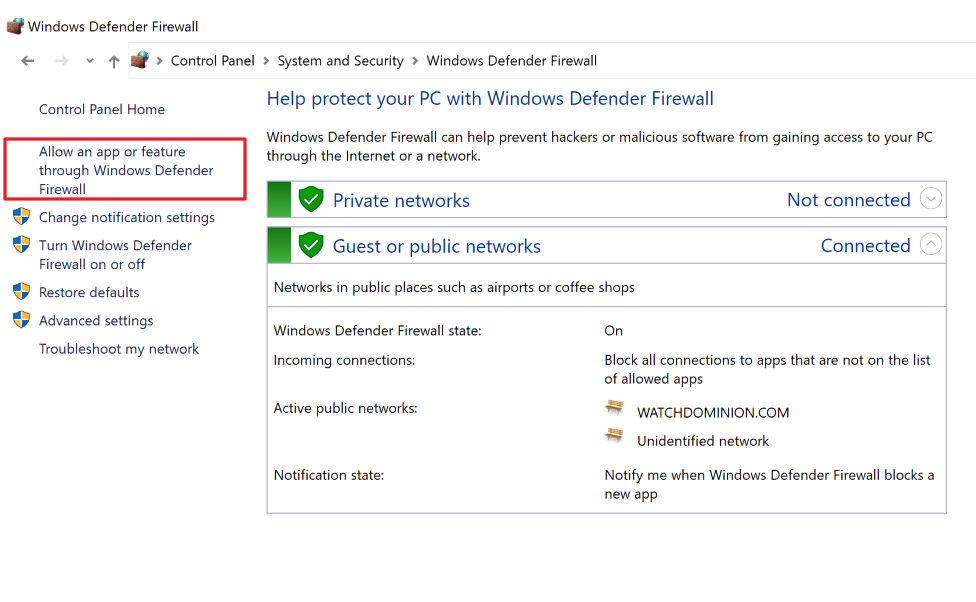Open the recent locations dropdown chevron

90,61
